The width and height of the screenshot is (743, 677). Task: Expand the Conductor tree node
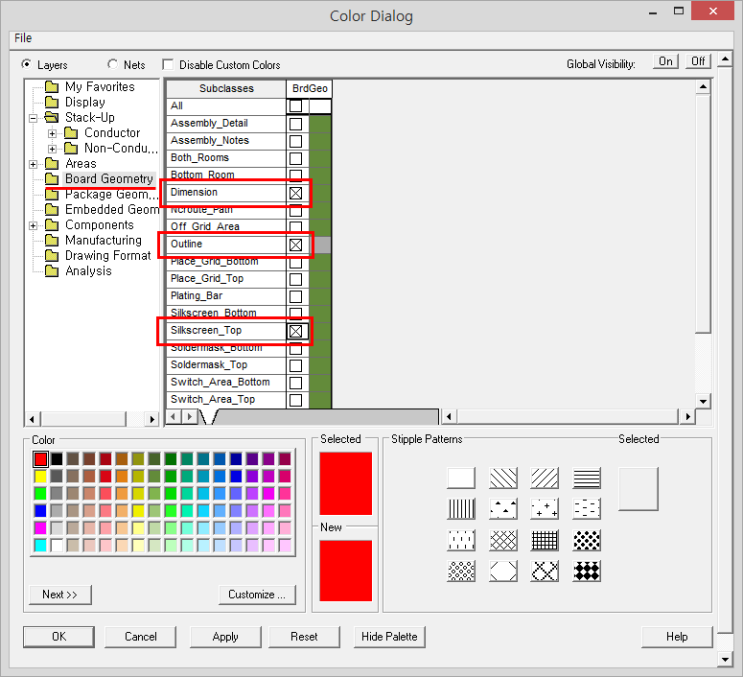coord(53,133)
